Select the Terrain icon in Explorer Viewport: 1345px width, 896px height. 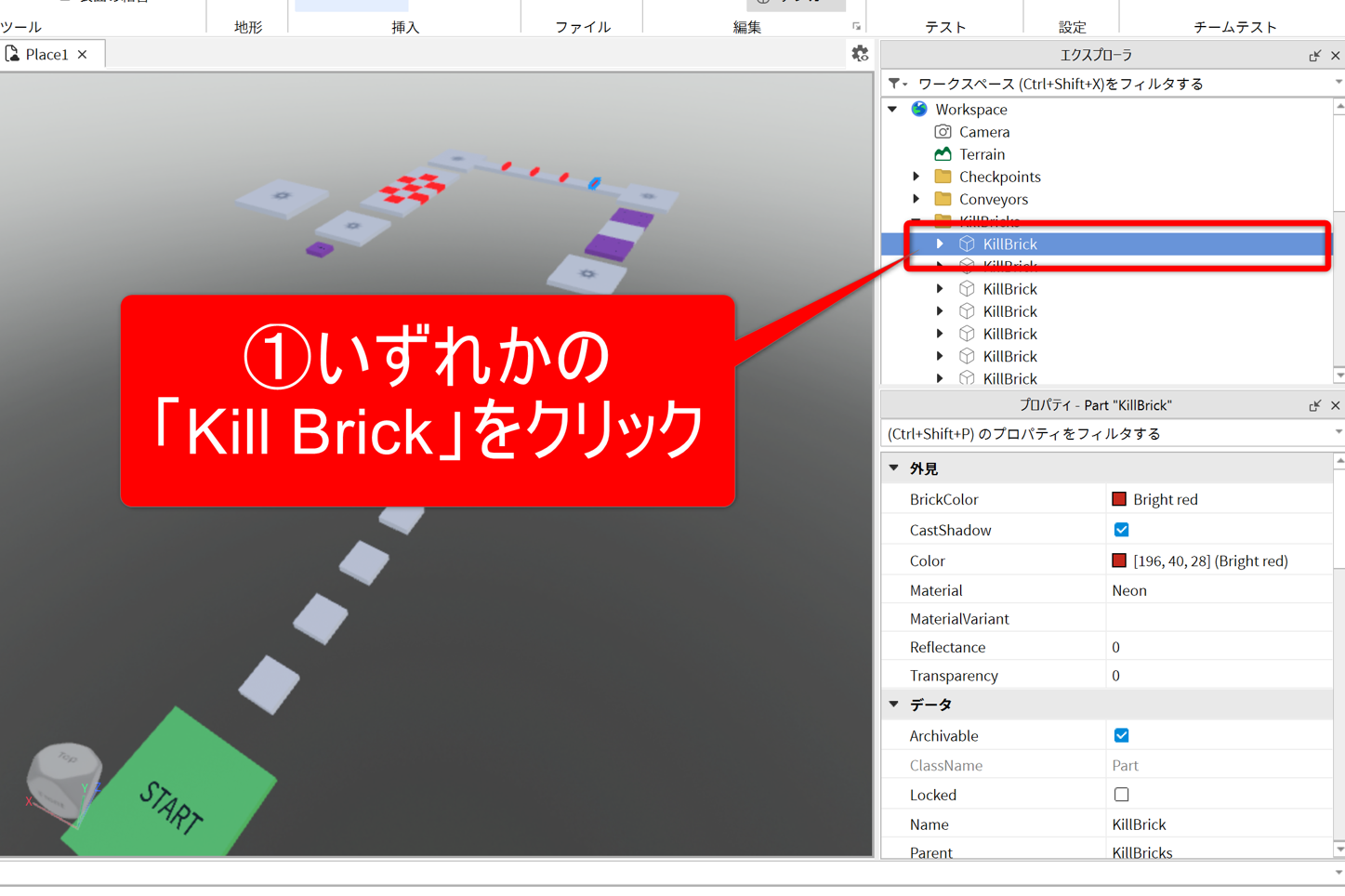pos(943,154)
